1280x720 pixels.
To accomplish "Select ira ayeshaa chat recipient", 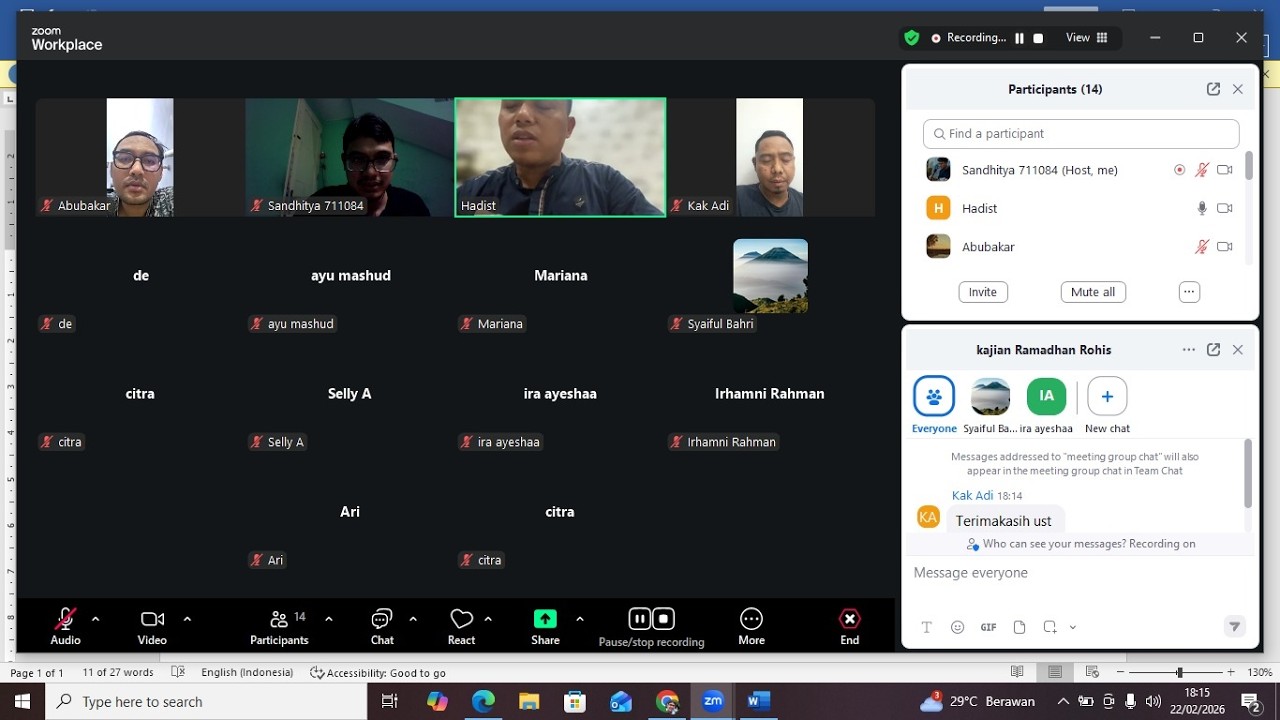I will point(1047,405).
